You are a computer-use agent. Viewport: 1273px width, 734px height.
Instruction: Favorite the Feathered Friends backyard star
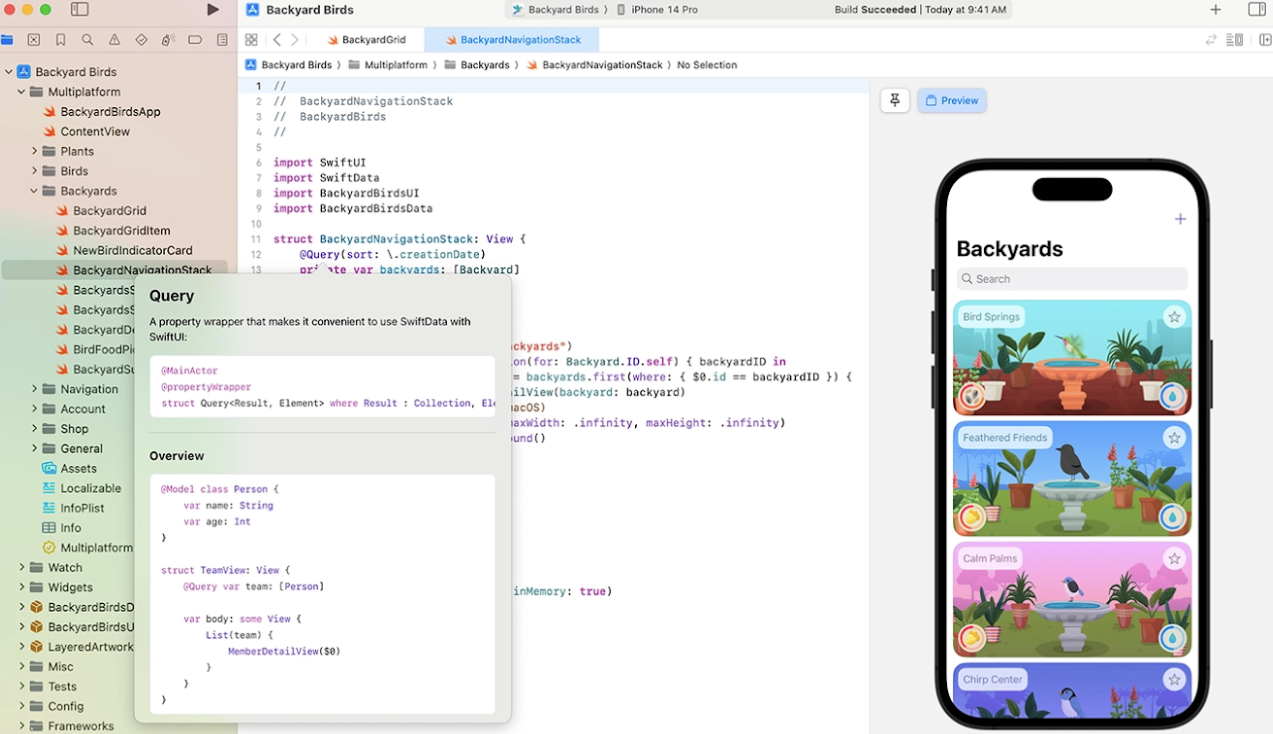coord(1174,438)
